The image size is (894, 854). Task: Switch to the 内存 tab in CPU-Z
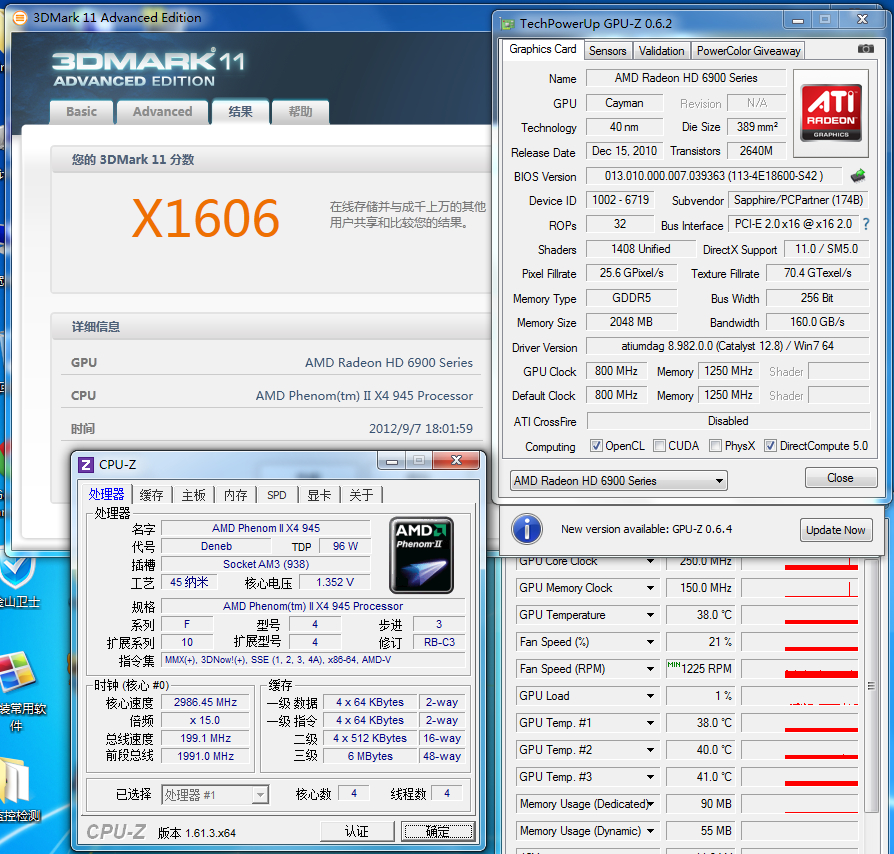click(x=235, y=495)
